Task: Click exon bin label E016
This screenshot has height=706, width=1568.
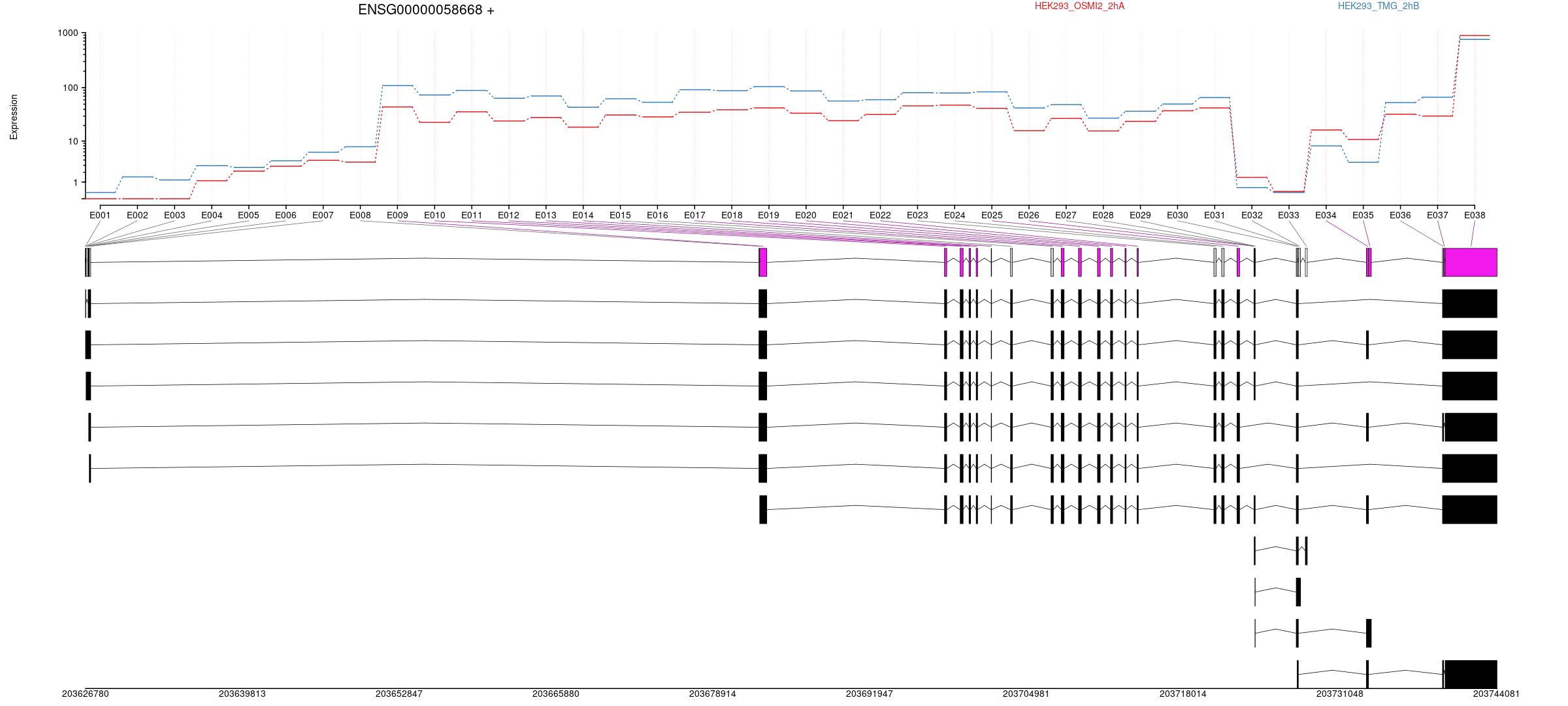Action: pos(657,215)
